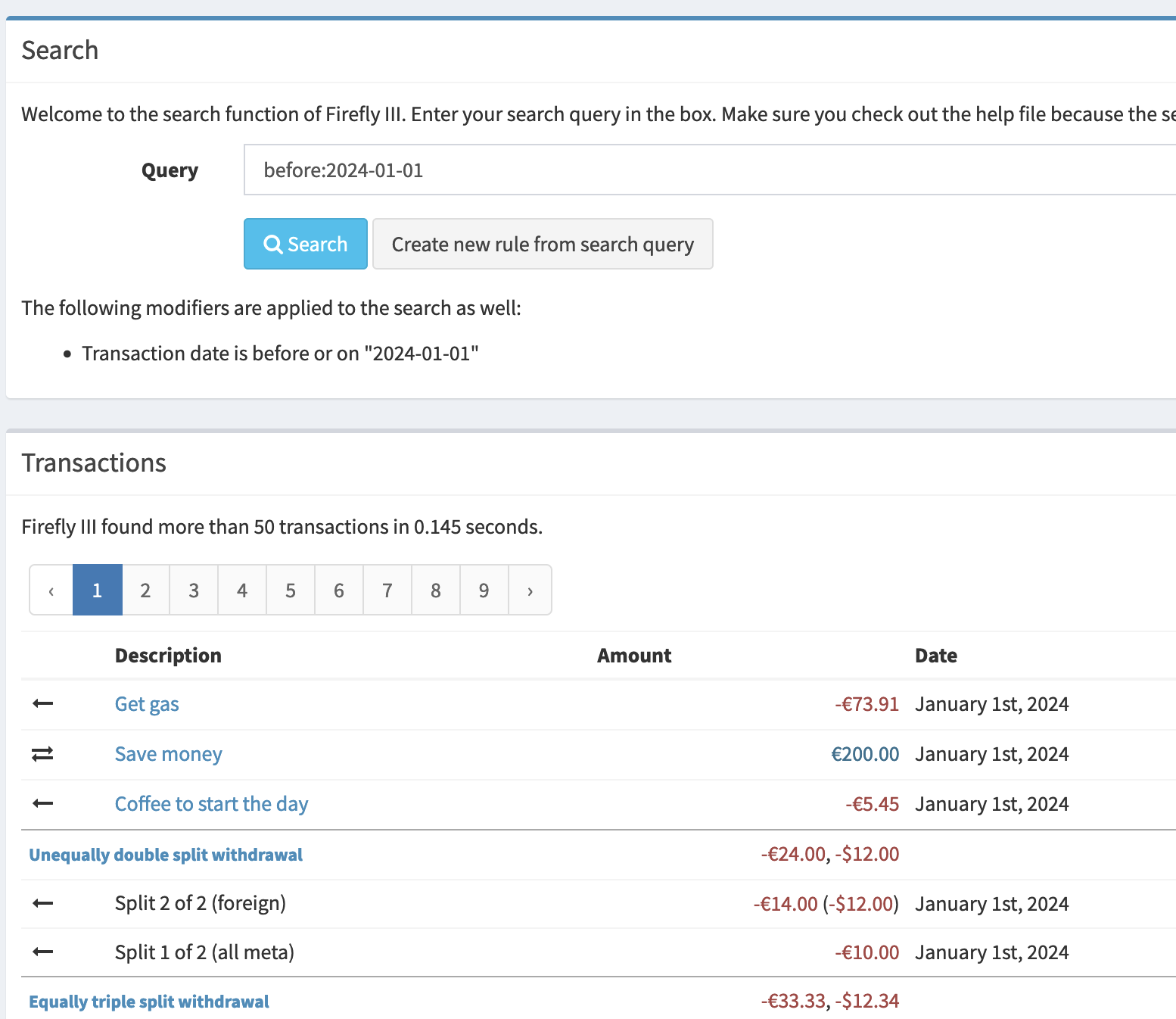Click Create new rule from search query
Viewport: 1176px width, 1019px height.
(x=543, y=244)
